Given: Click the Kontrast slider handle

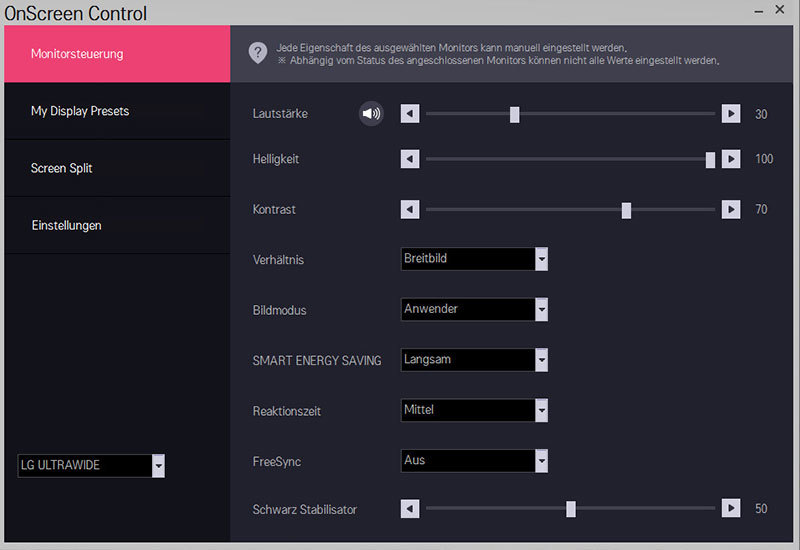Looking at the screenshot, I should point(626,210).
